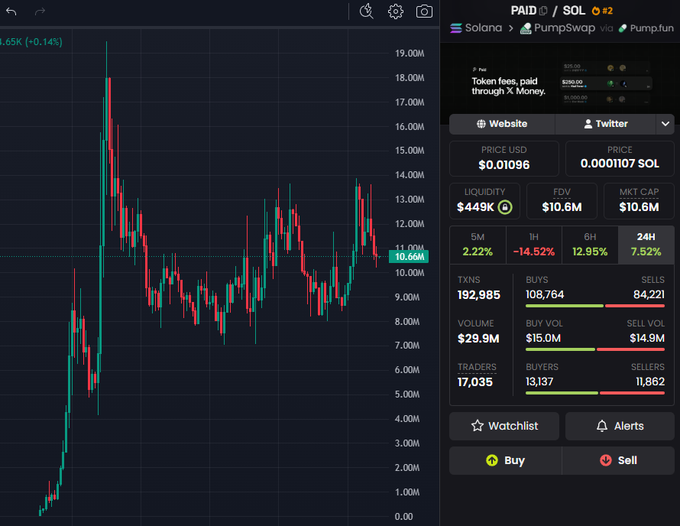680x526 pixels.
Task: Click the FDV $10.6M box
Action: 562,201
